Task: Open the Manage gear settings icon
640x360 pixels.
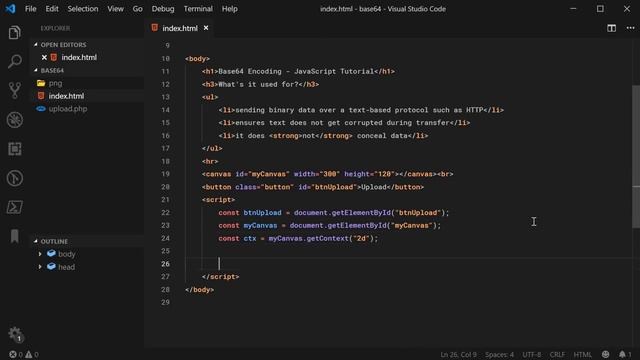Action: pyautogui.click(x=16, y=335)
